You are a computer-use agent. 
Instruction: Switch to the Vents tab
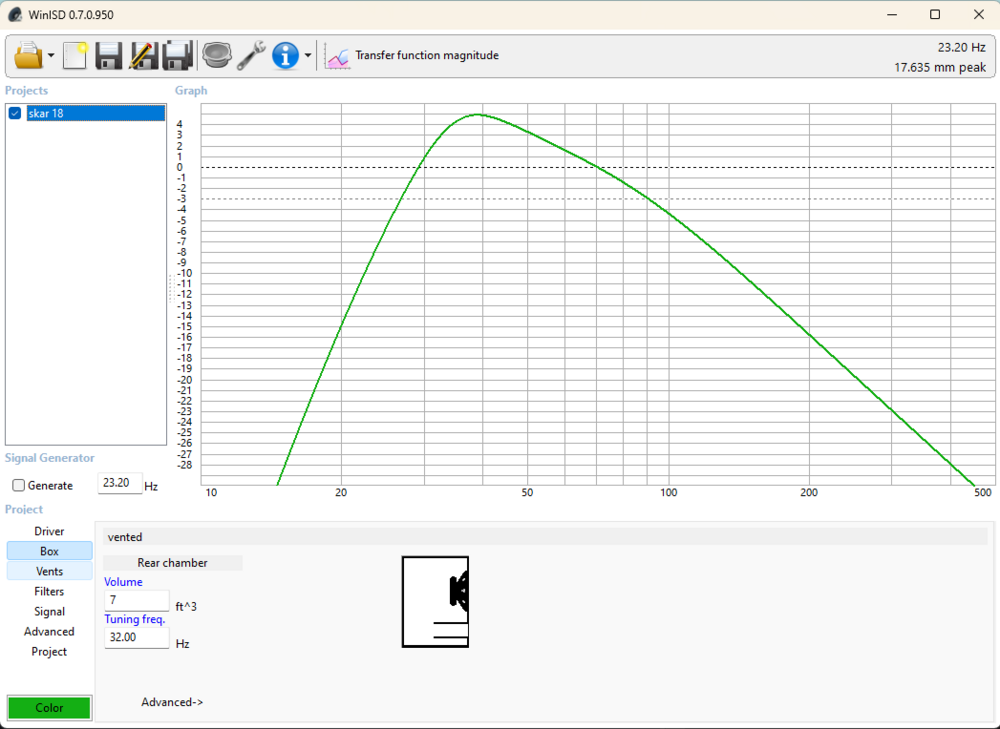pos(49,571)
